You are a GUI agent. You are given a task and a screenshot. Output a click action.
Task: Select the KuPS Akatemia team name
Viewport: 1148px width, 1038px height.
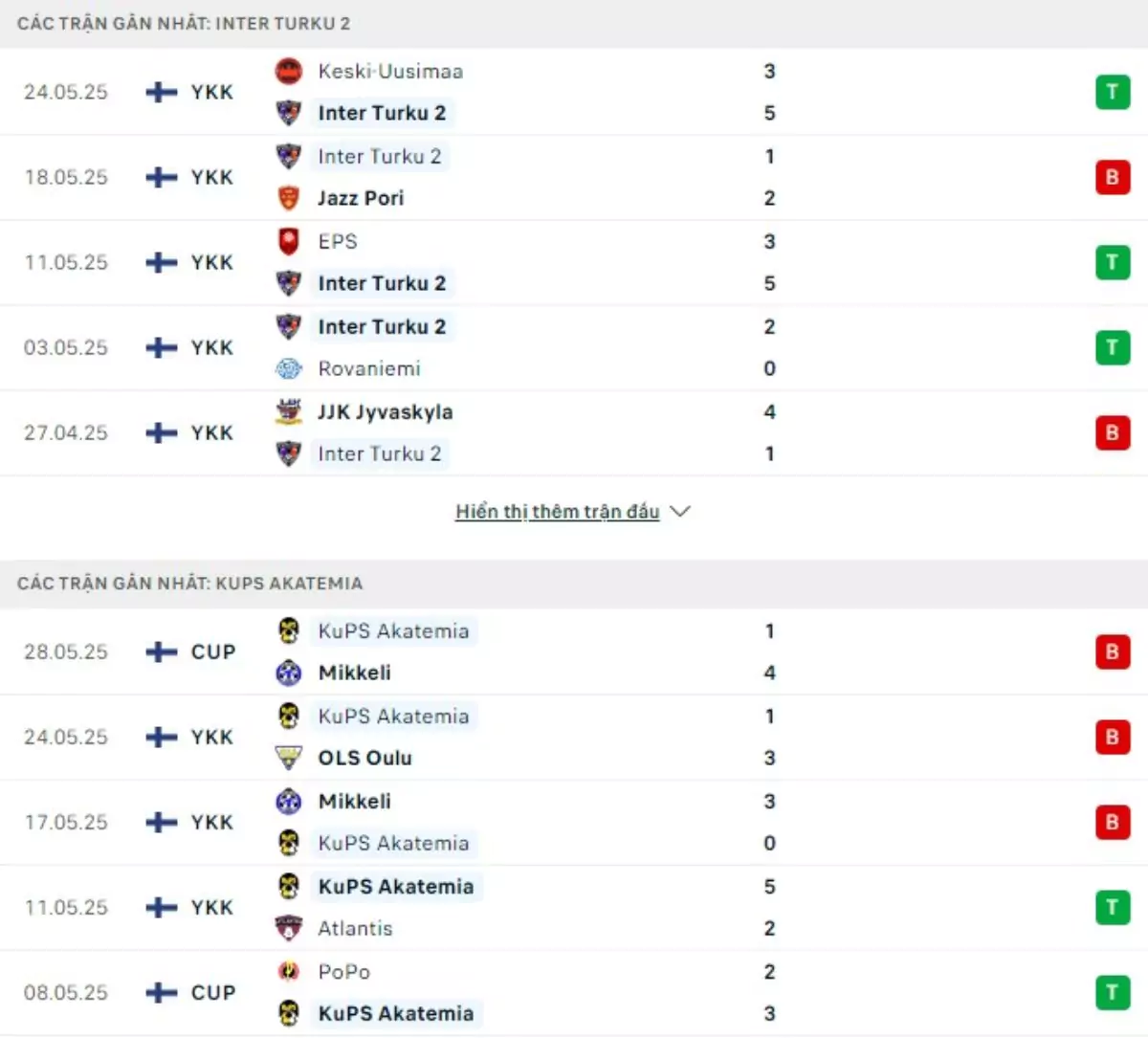[x=394, y=630]
